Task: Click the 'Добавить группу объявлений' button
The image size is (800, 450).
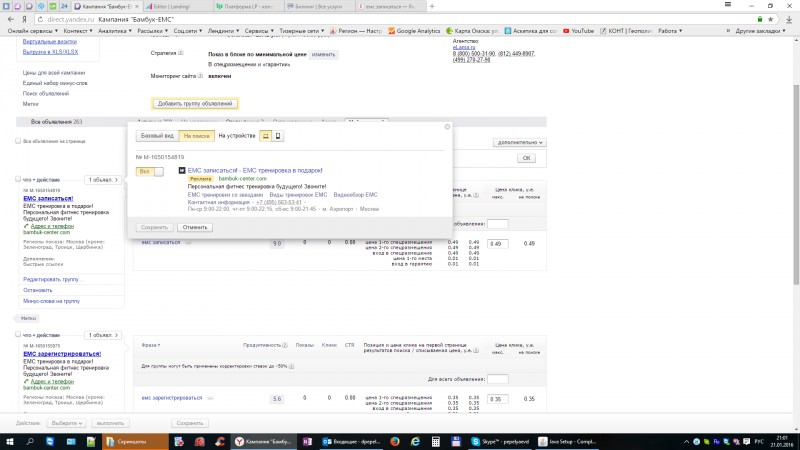Action: (195, 104)
